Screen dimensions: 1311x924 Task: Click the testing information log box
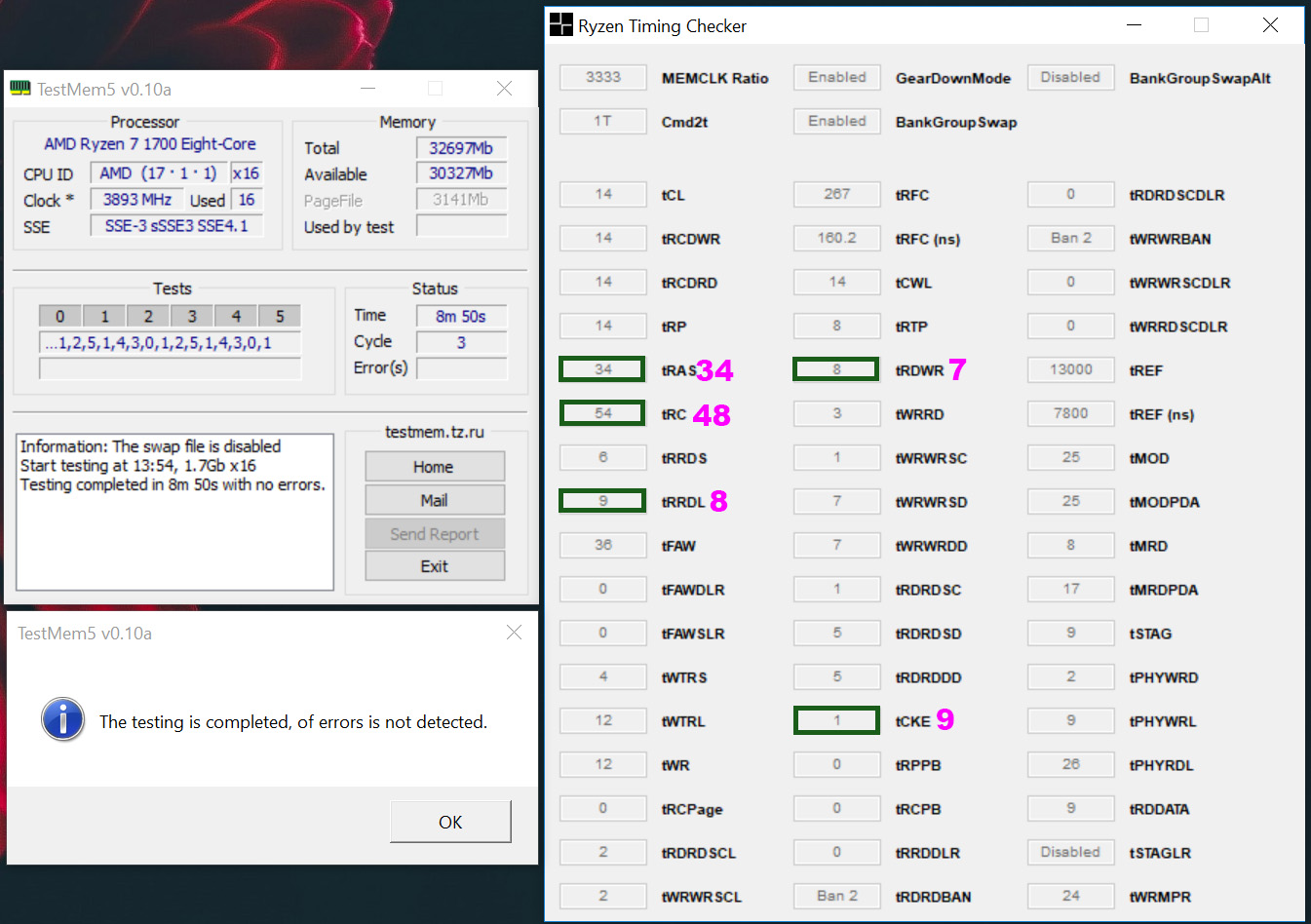[x=175, y=512]
